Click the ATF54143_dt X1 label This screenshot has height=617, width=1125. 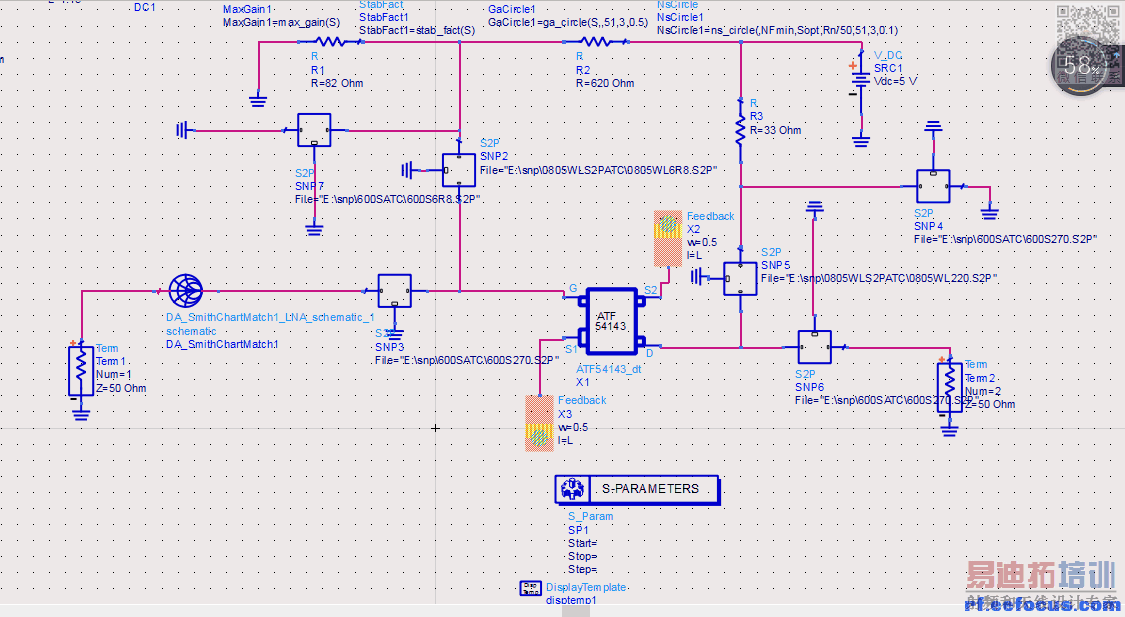608,375
